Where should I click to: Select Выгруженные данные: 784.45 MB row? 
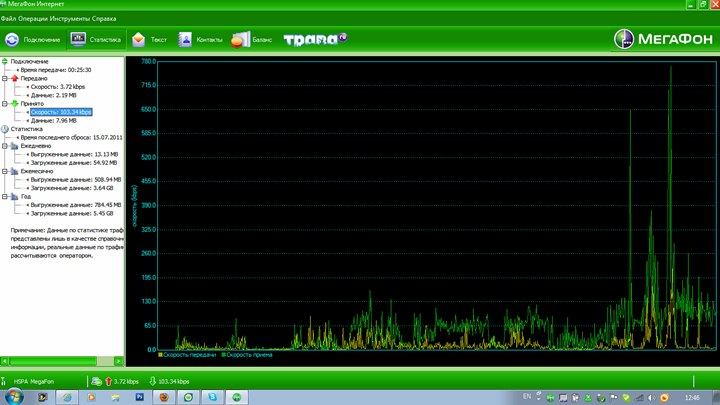coord(76,205)
